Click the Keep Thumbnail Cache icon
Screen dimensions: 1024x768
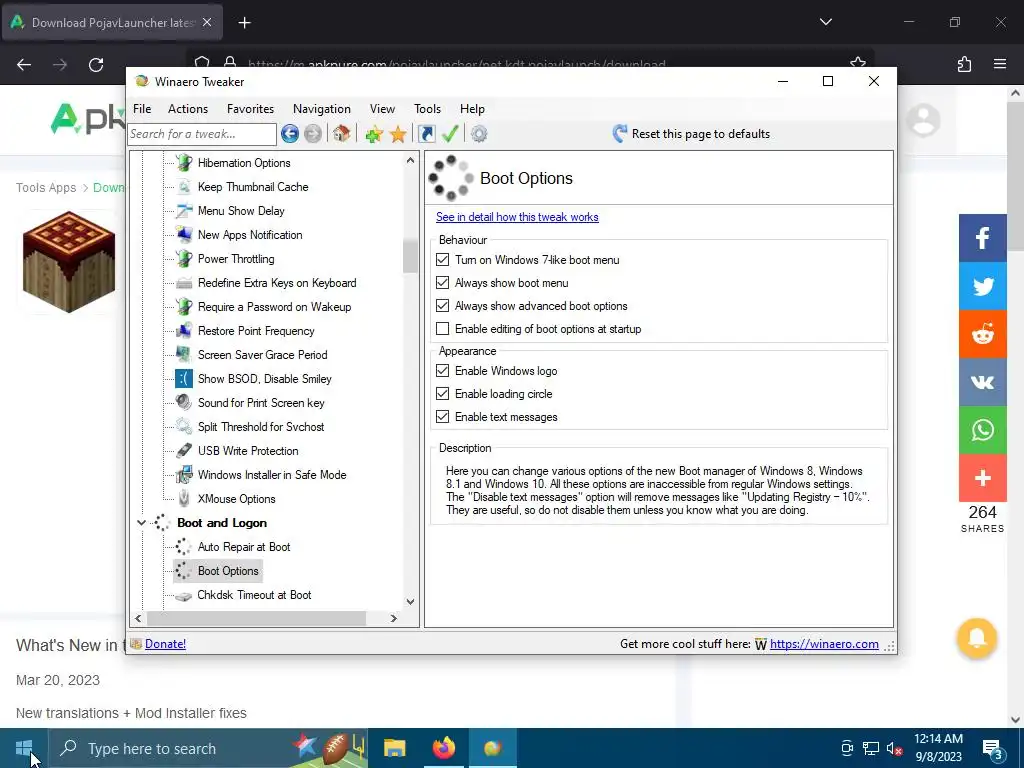click(184, 187)
